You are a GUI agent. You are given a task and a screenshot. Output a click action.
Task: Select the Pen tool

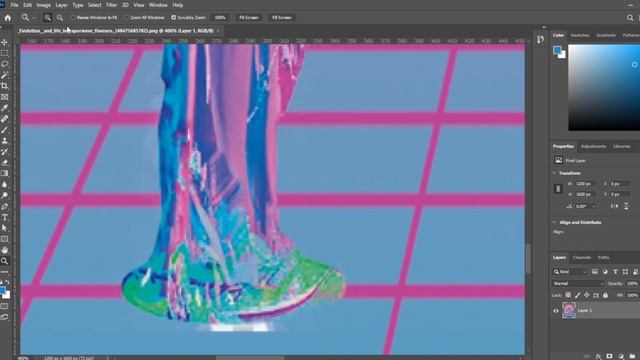click(4, 207)
